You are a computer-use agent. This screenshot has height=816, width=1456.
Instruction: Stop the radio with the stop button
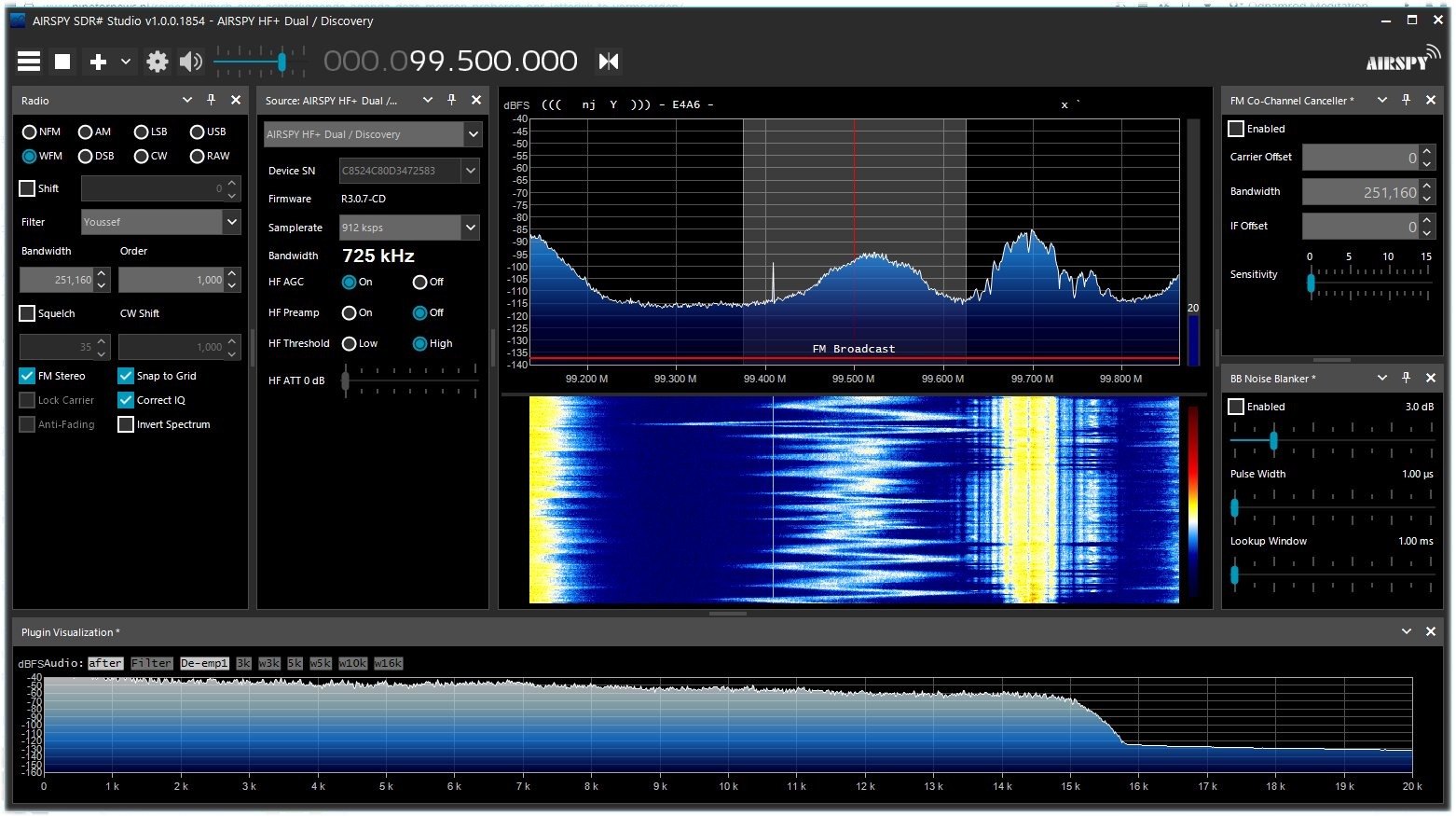point(62,62)
